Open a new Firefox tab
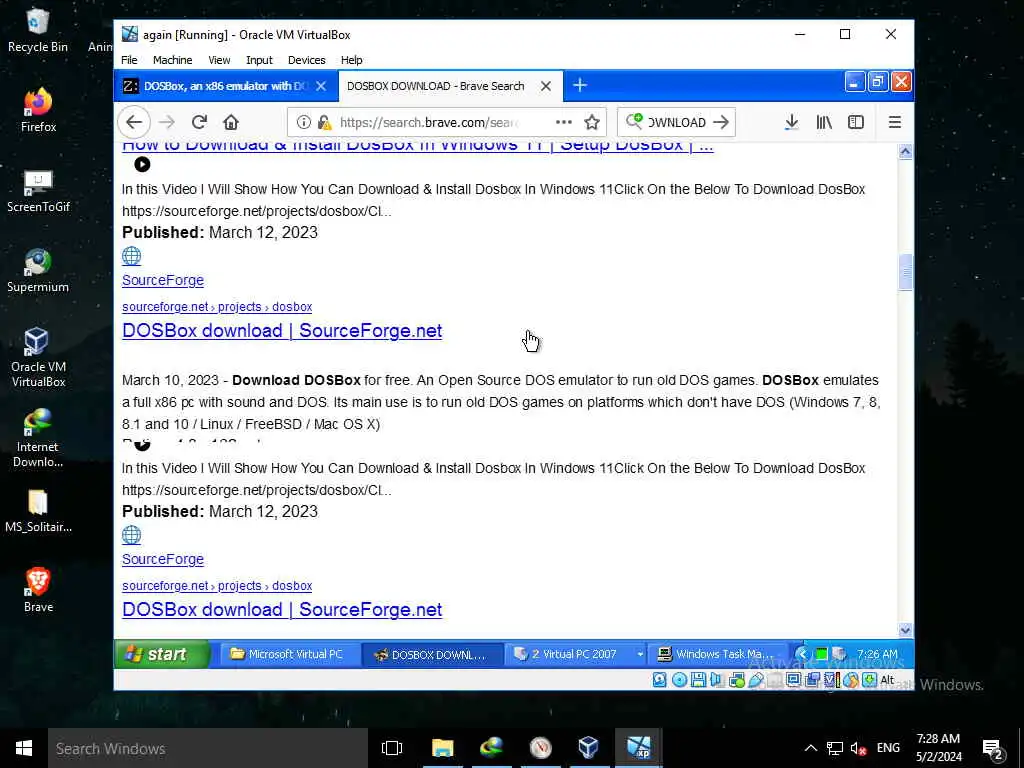1024x768 pixels. pos(580,86)
